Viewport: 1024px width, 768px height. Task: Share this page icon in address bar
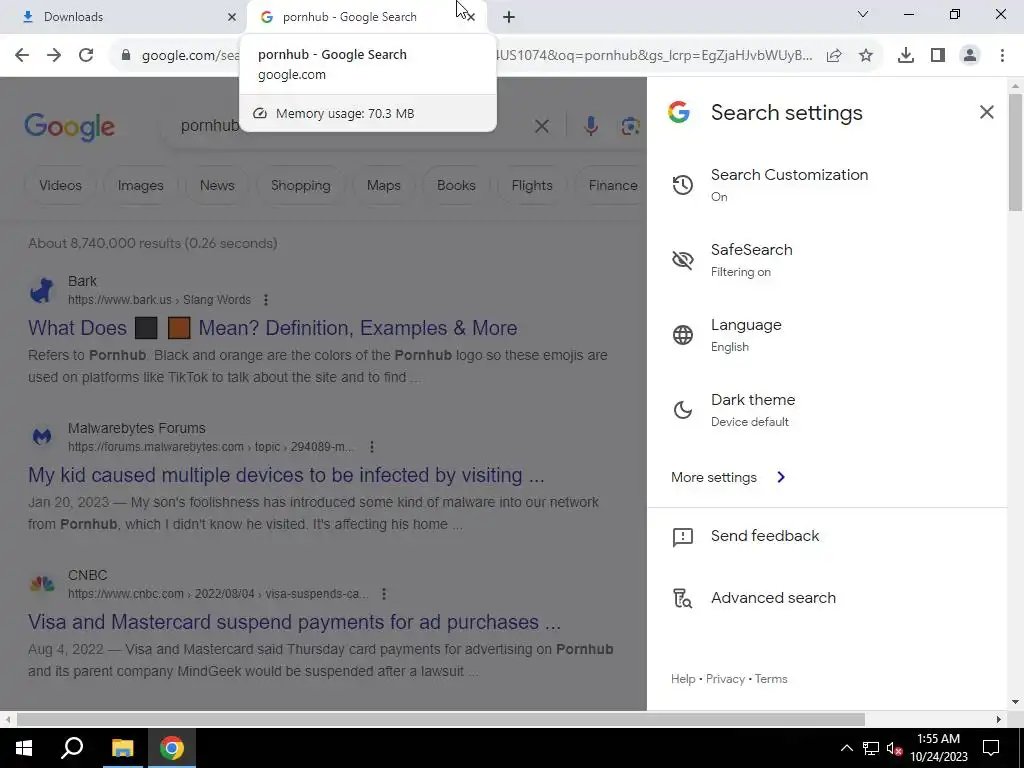tap(834, 56)
